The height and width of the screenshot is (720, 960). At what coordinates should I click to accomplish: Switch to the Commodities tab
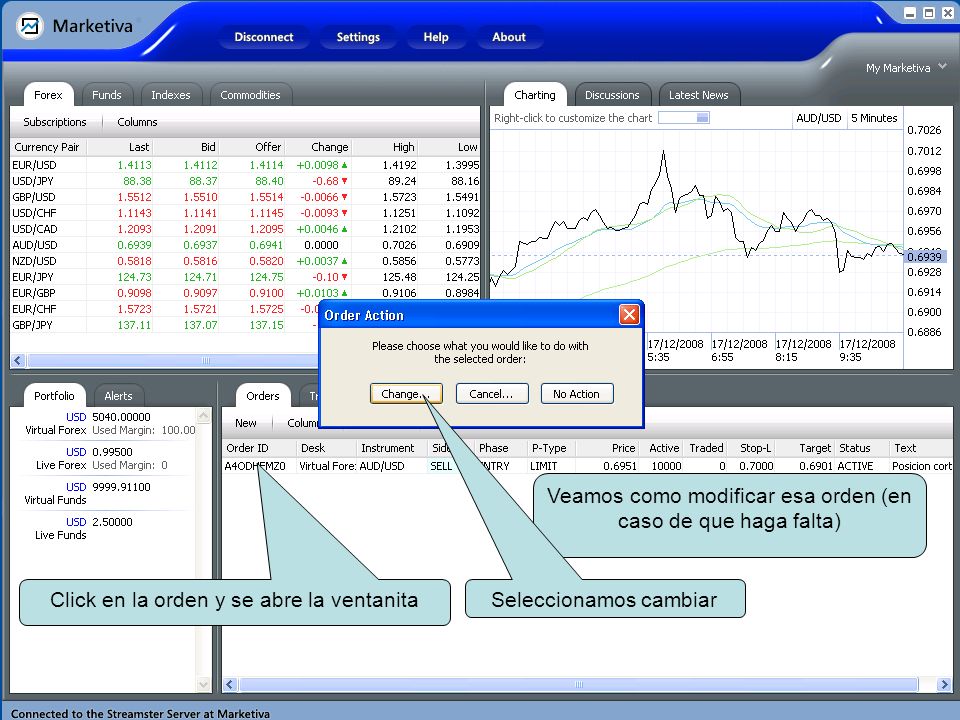click(x=250, y=95)
